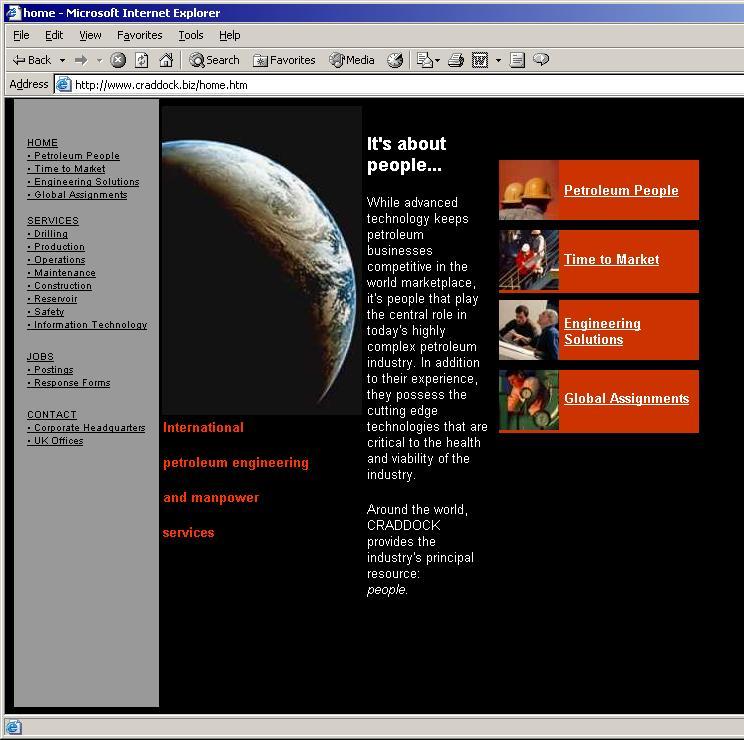Click the Mail toolbar icon

(424, 60)
